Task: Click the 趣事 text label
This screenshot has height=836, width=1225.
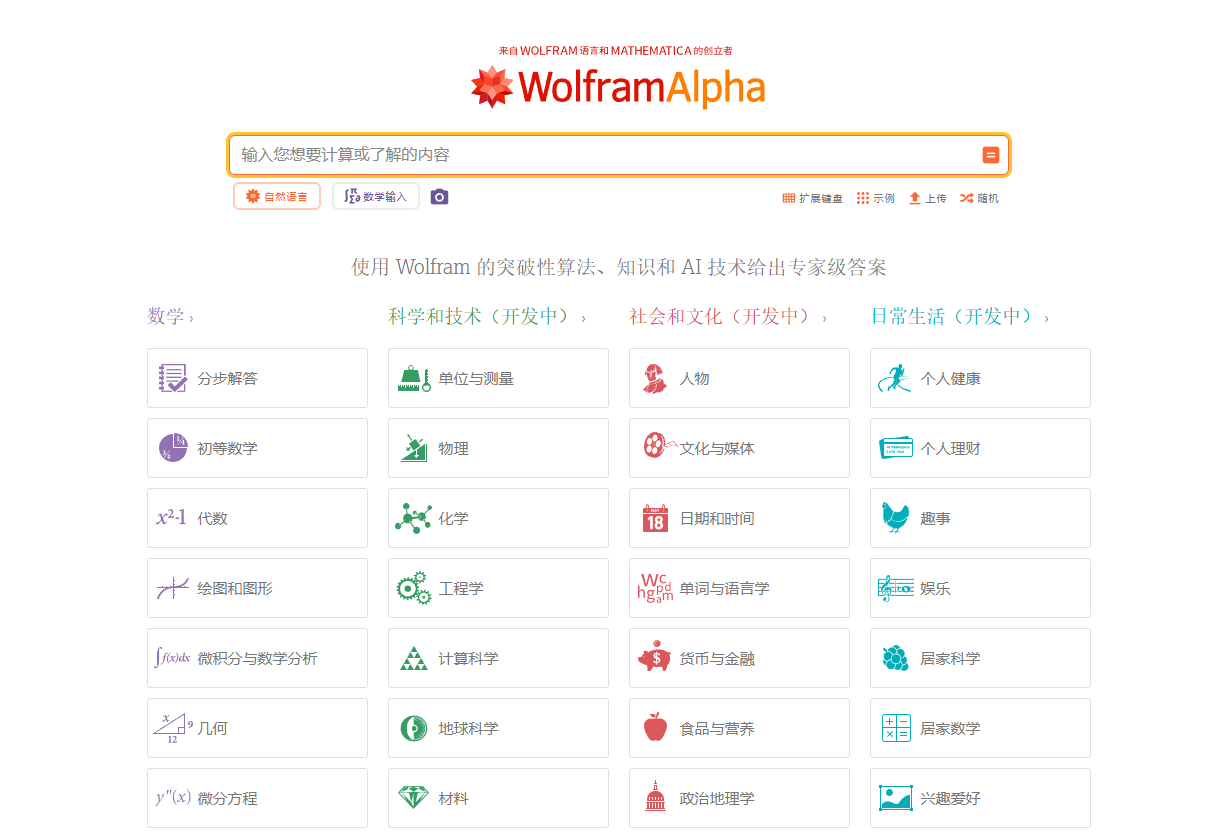Action: (x=935, y=519)
